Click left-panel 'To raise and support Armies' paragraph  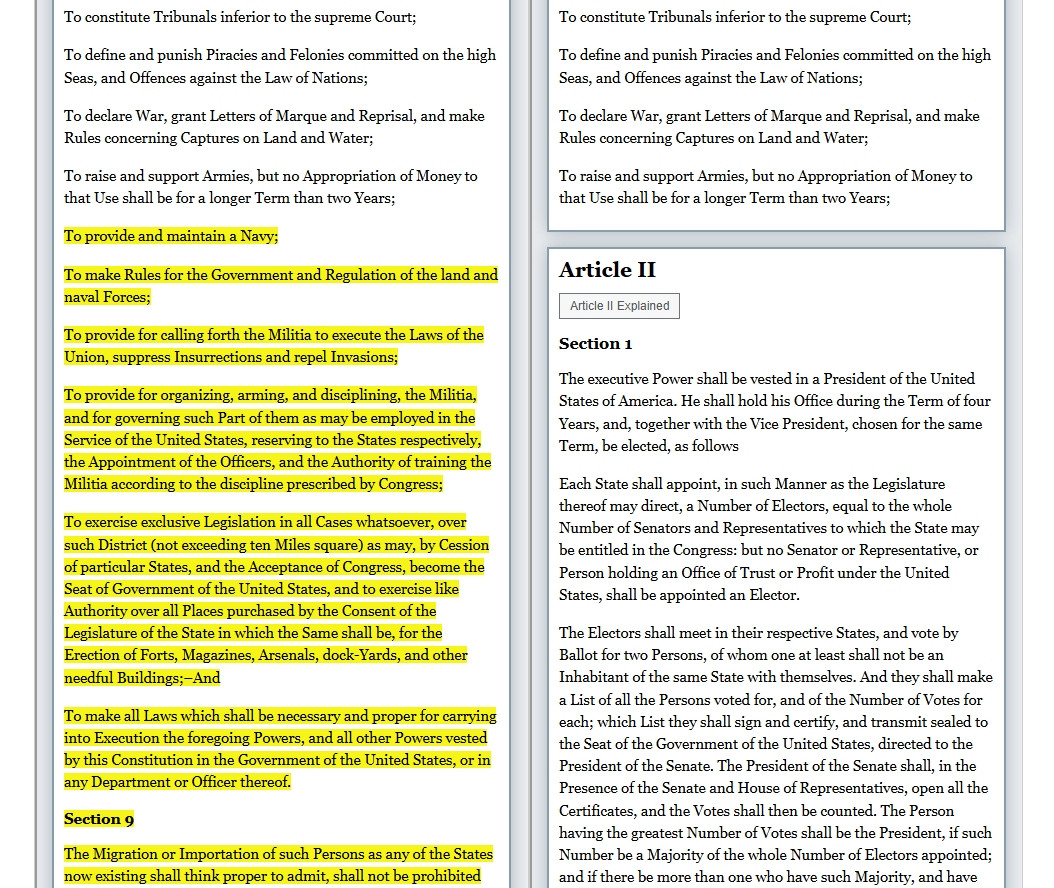271,186
